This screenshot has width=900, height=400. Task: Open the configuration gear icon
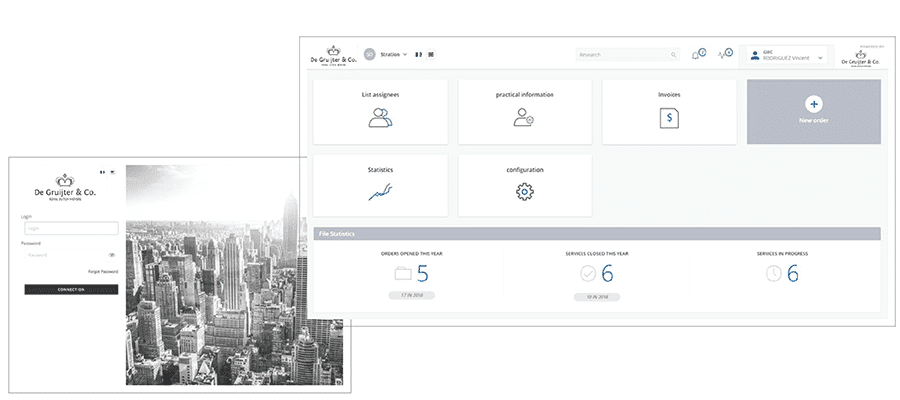click(x=525, y=192)
